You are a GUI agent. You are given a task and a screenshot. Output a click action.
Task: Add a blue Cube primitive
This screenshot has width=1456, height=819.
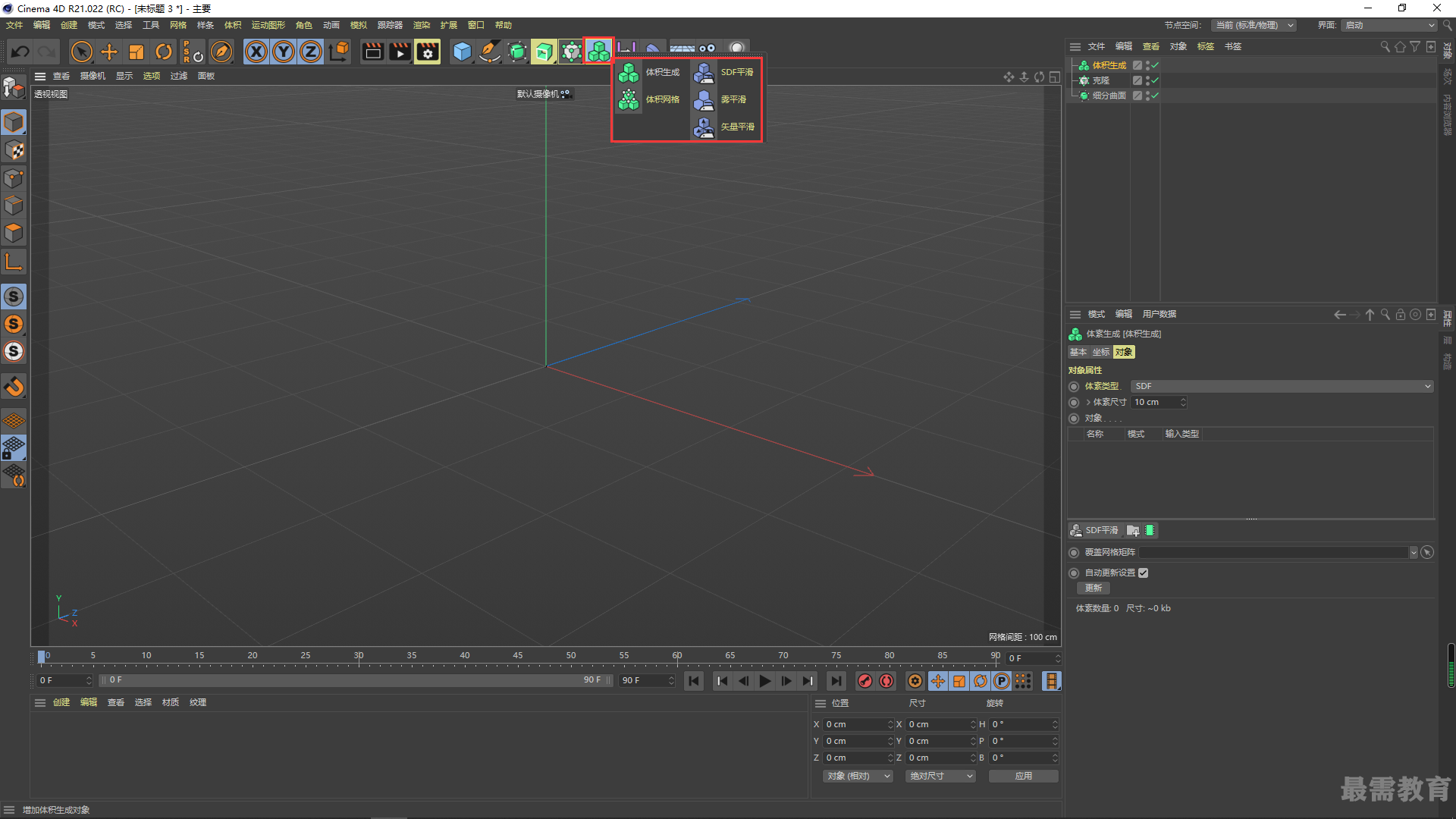[462, 52]
